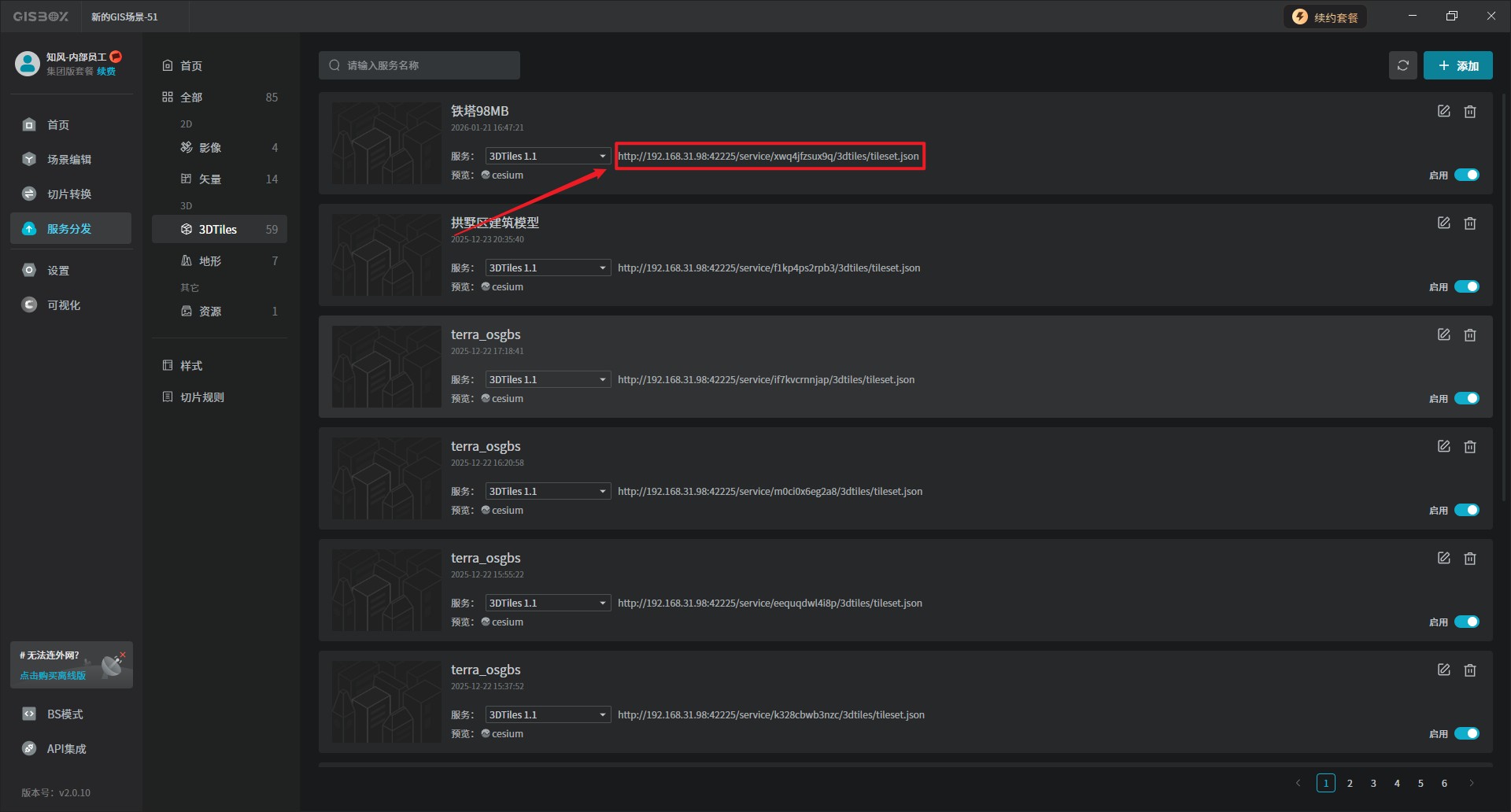This screenshot has height=812, width=1511.
Task: Expand the 3DTiles 1.1 dropdown for 铁塔98MB
Action: pyautogui.click(x=548, y=157)
